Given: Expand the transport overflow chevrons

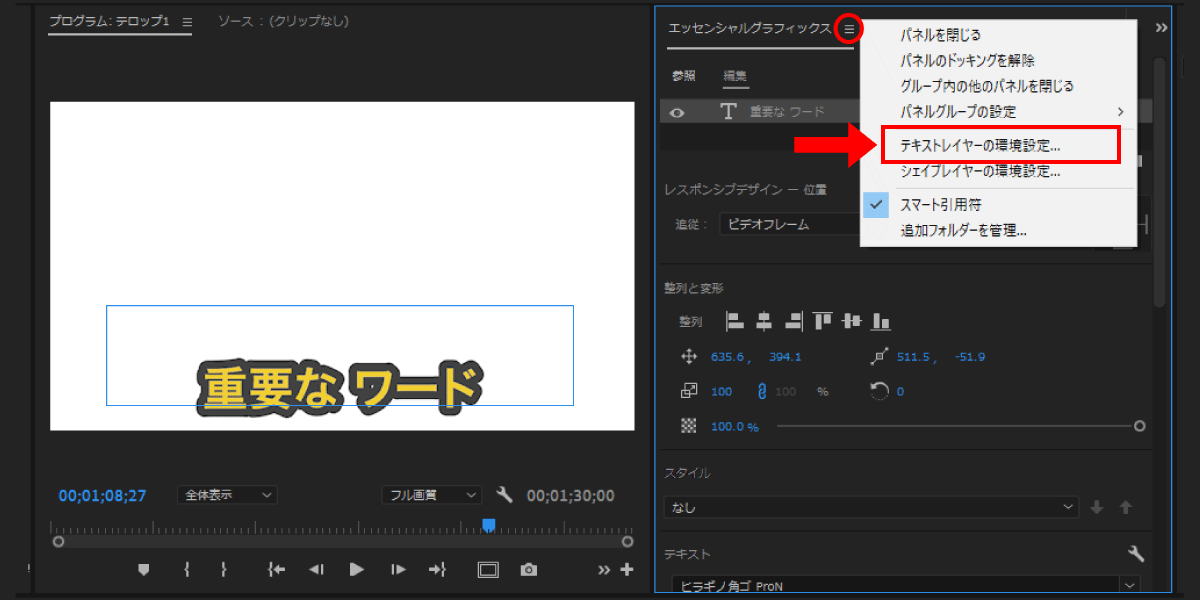Looking at the screenshot, I should pos(604,569).
